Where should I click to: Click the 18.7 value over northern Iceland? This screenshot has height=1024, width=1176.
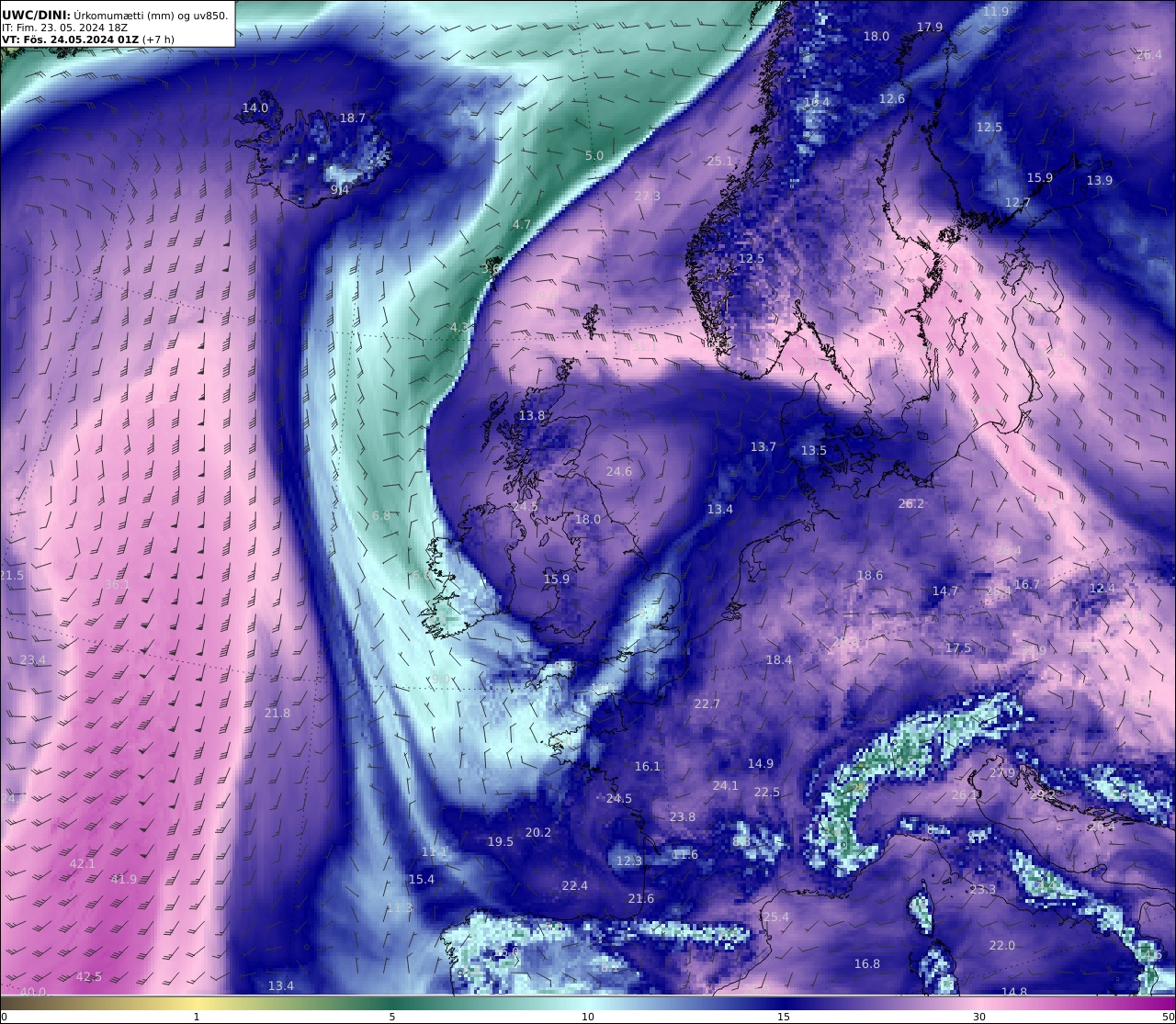[353, 118]
